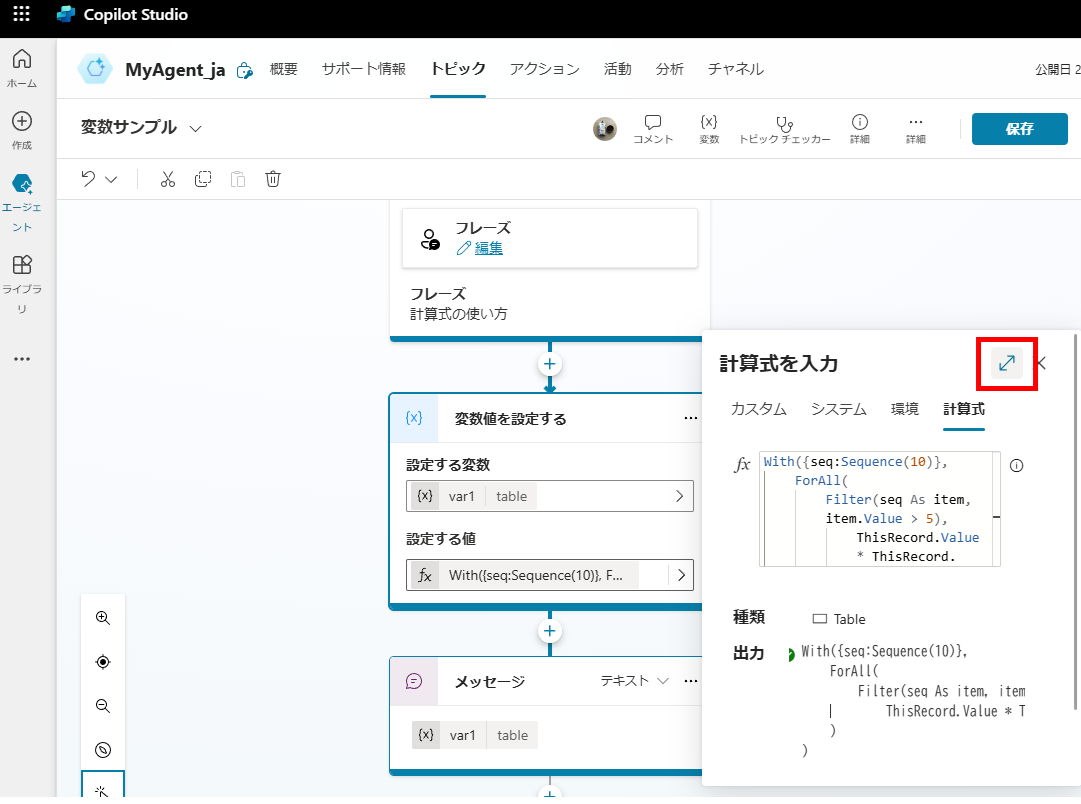Open the アクション tab
1081x804 pixels.
[x=544, y=69]
